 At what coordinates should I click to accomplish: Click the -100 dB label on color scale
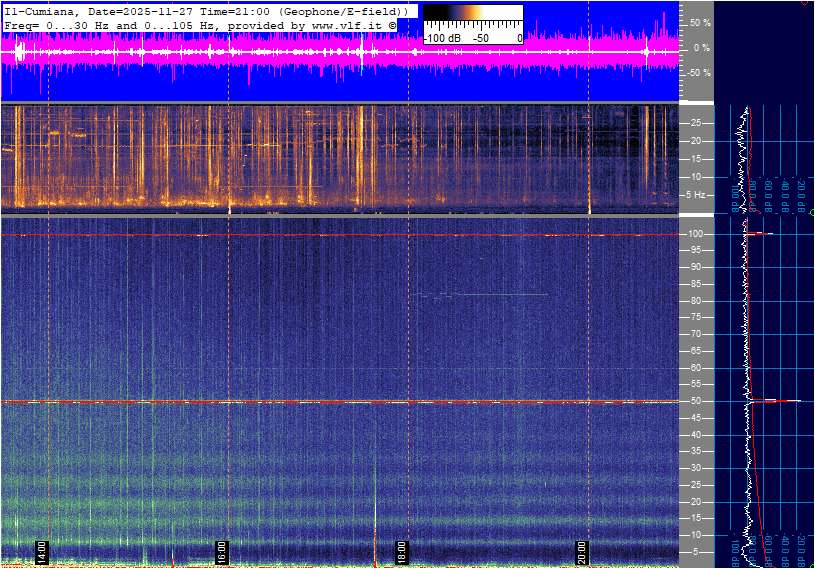pos(441,38)
